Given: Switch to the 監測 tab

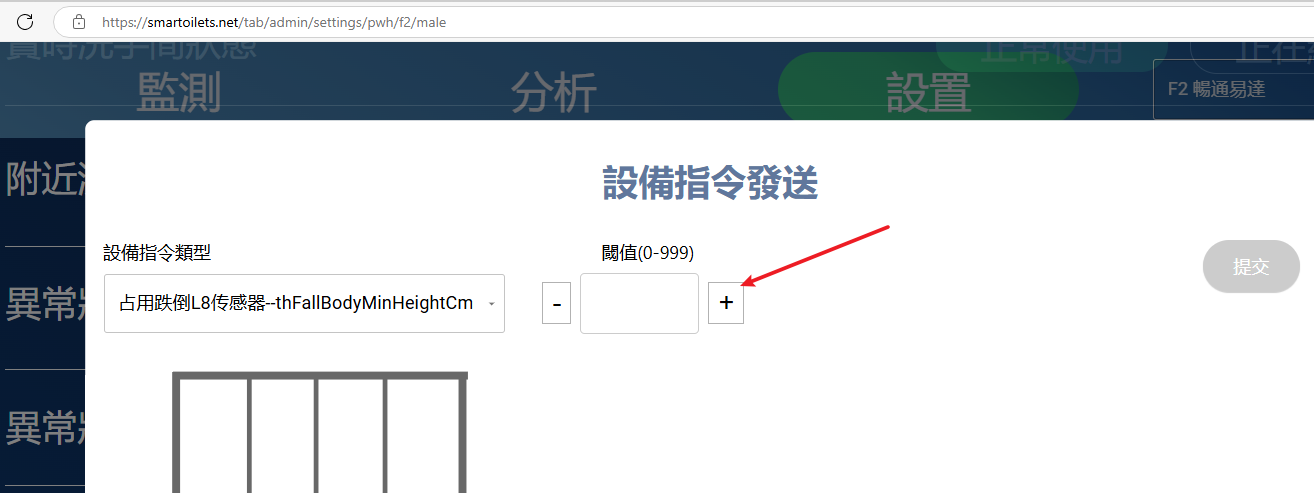Looking at the screenshot, I should (x=179, y=93).
